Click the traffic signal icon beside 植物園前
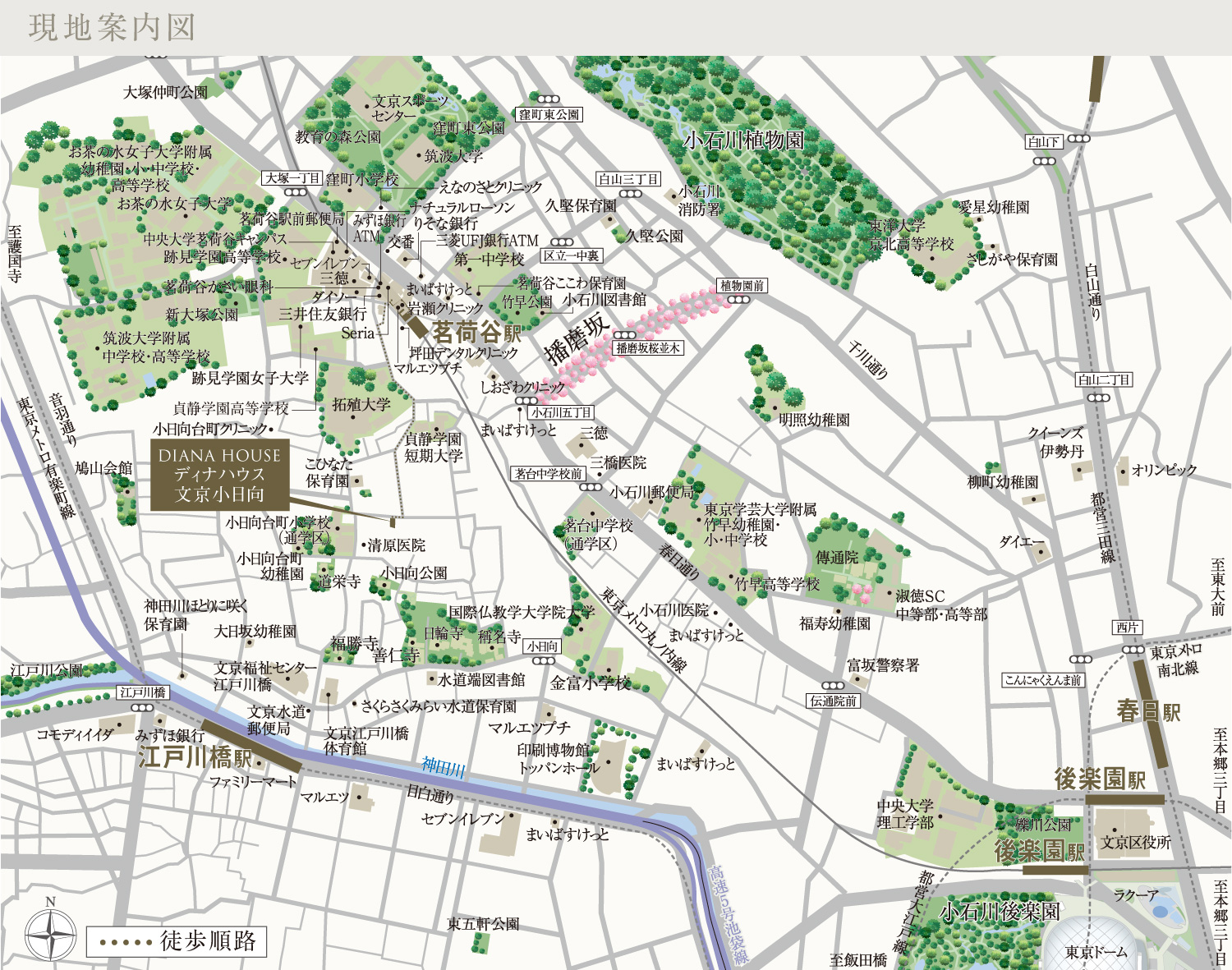The width and height of the screenshot is (1232, 970). (738, 300)
